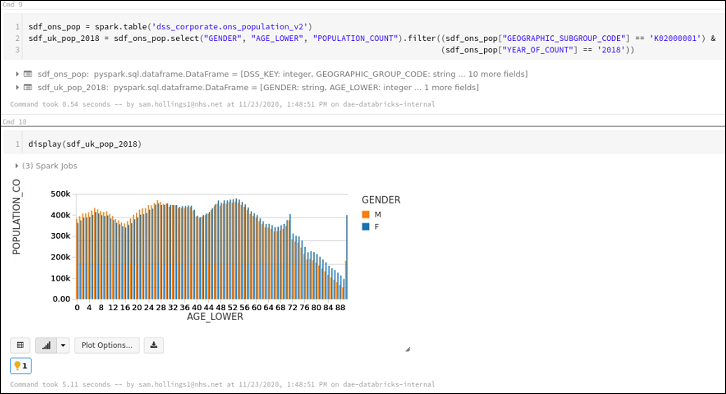Click into display(sdf_uk_pop_2018) code line

pos(85,144)
